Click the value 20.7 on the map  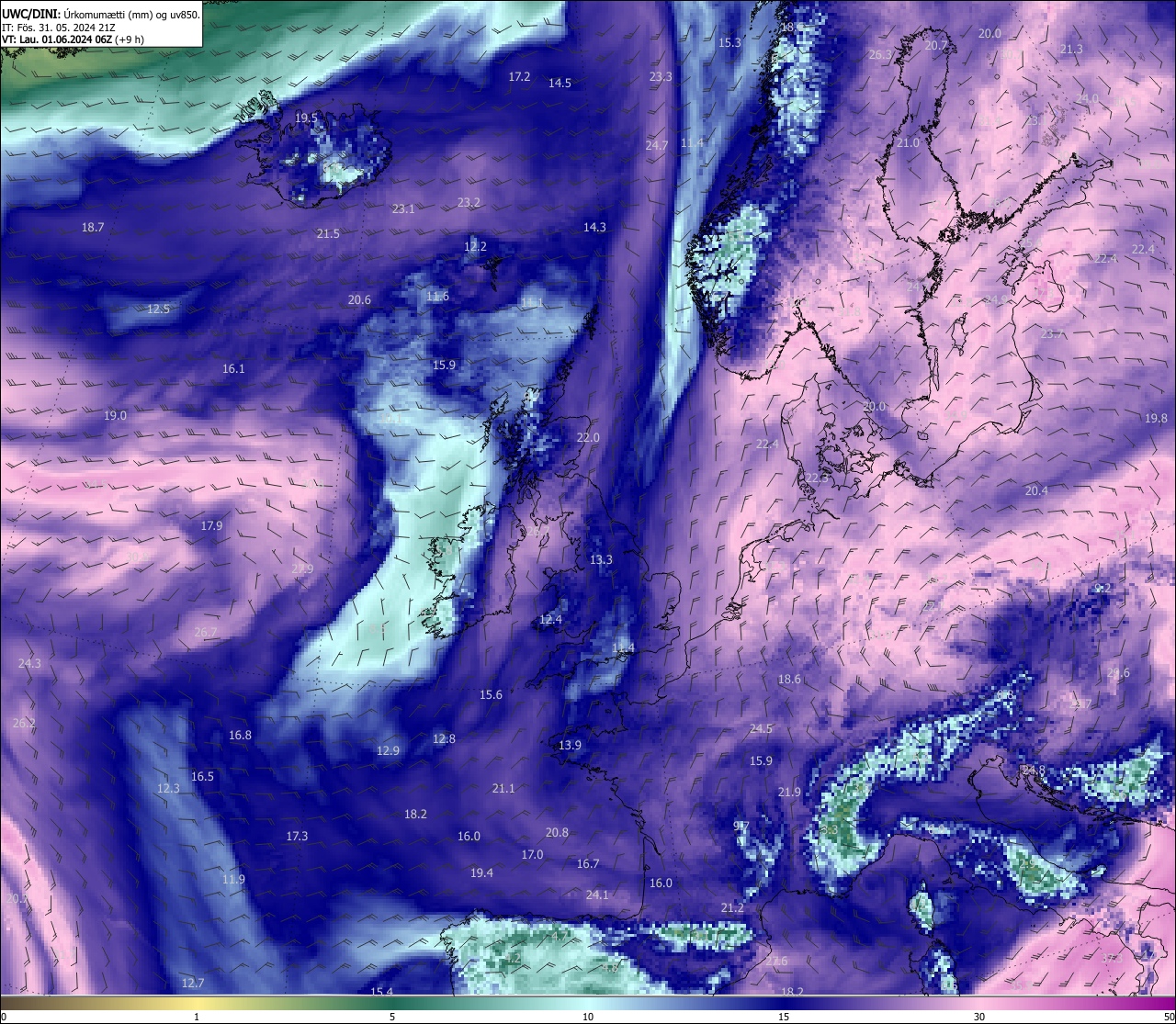coord(935,46)
